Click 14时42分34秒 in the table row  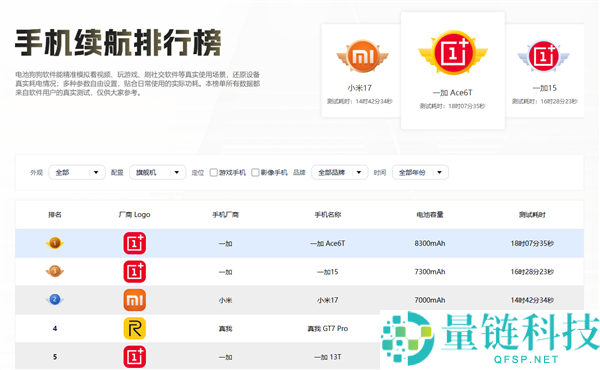point(532,300)
